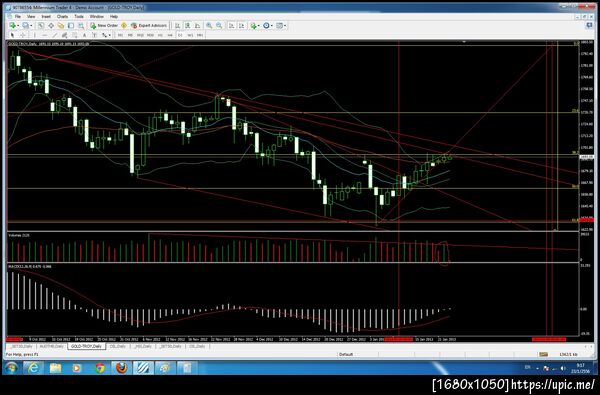Select the Equidistant Channel tool

click(64, 35)
